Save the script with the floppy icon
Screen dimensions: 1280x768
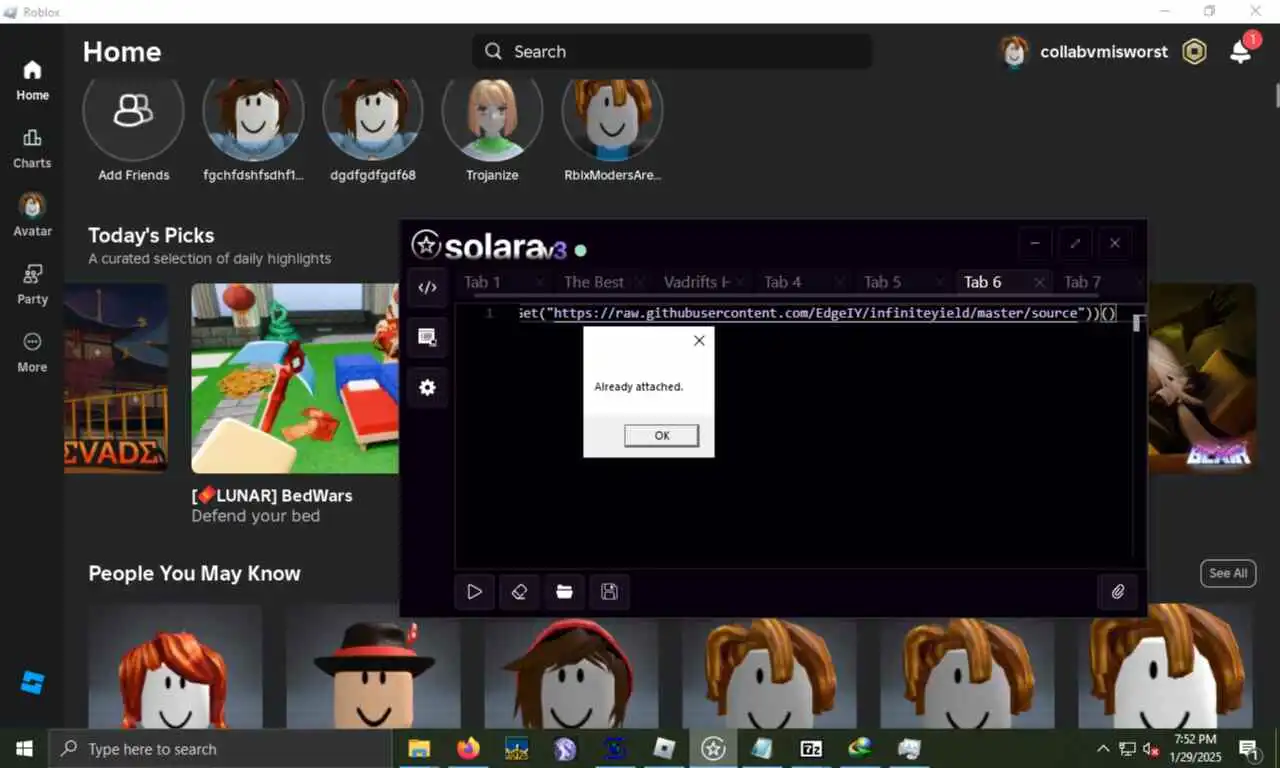609,591
